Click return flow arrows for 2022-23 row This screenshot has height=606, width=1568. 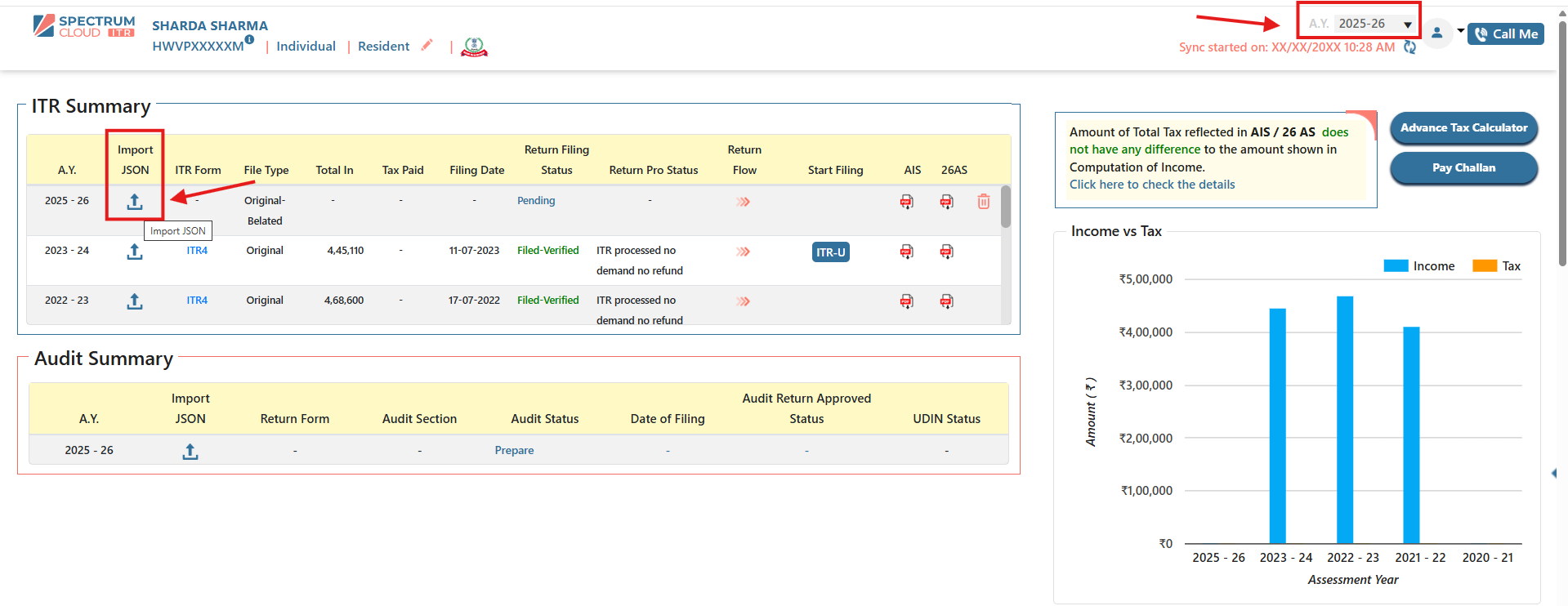coord(743,301)
